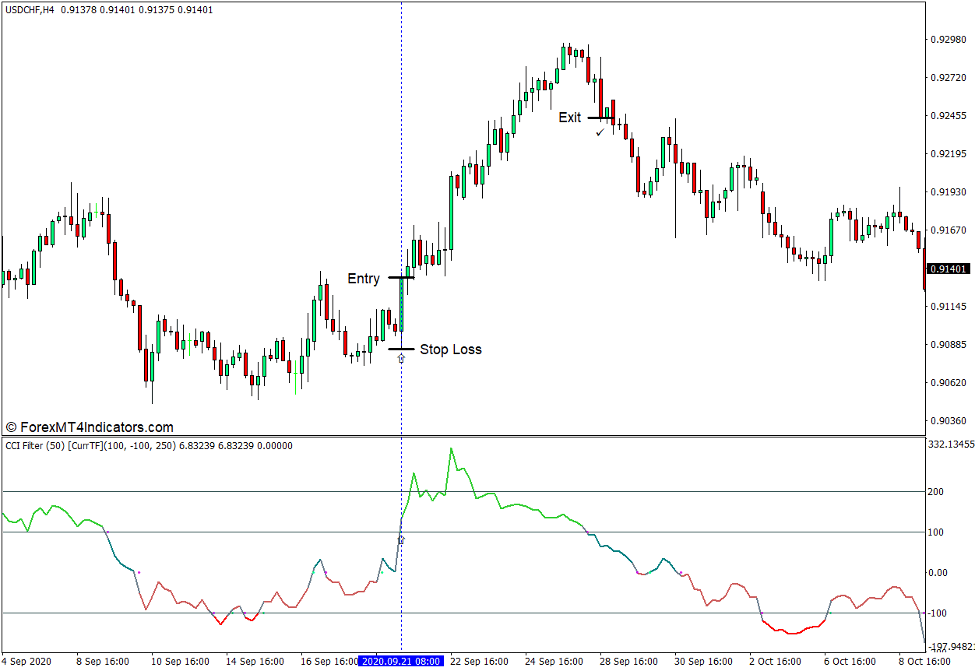977x672 pixels.
Task: Click the buy arrow on the CCI indicator line
Action: pos(401,540)
